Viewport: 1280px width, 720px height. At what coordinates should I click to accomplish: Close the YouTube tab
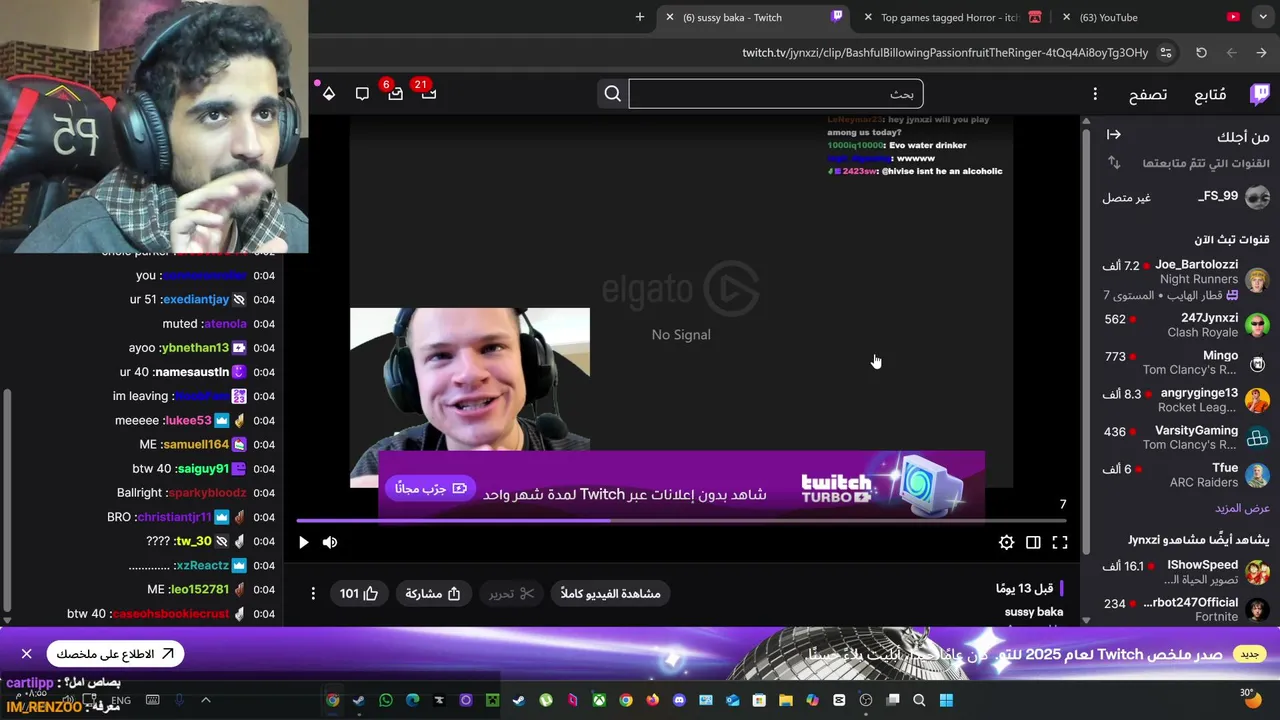[1067, 17]
